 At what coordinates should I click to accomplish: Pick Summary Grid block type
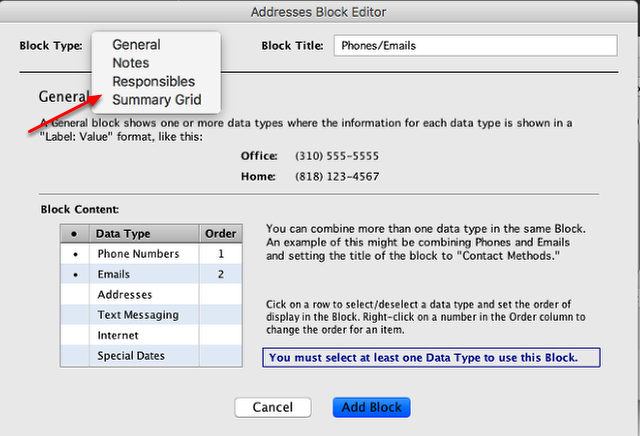point(156,100)
